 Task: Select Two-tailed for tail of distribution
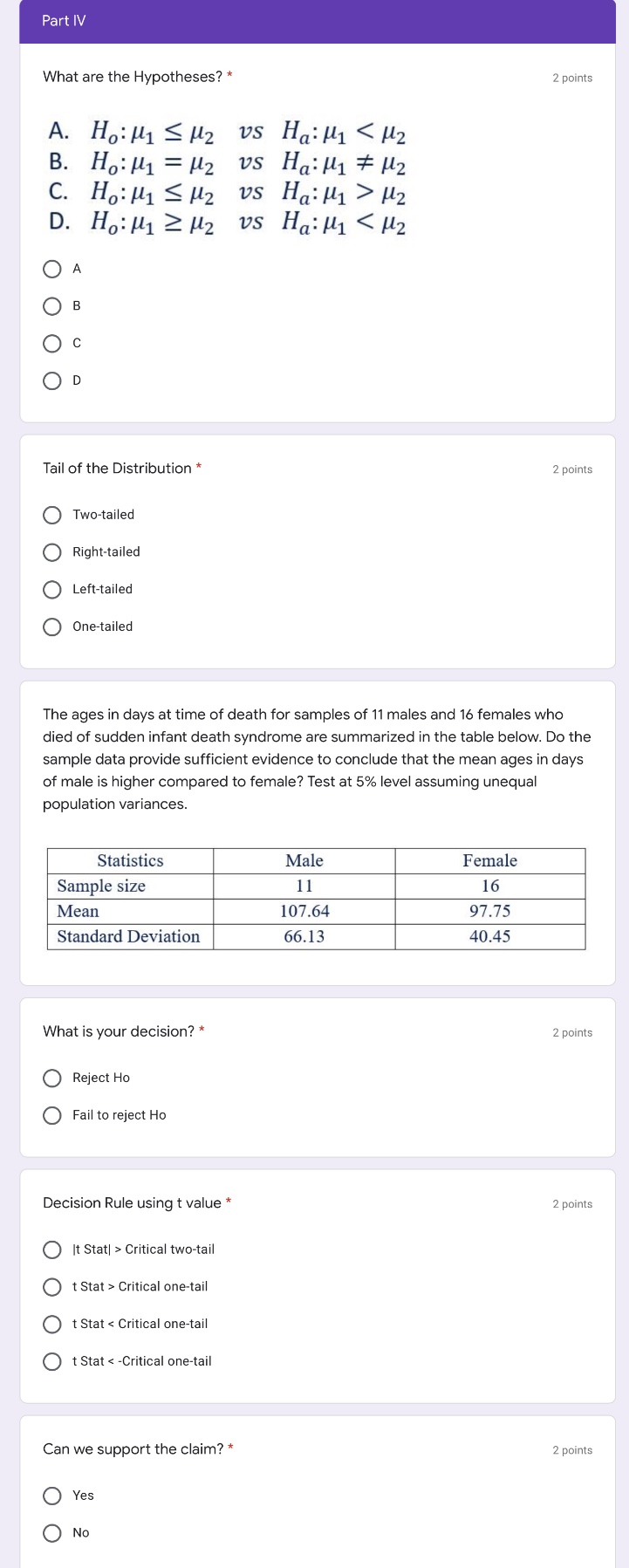coord(52,515)
